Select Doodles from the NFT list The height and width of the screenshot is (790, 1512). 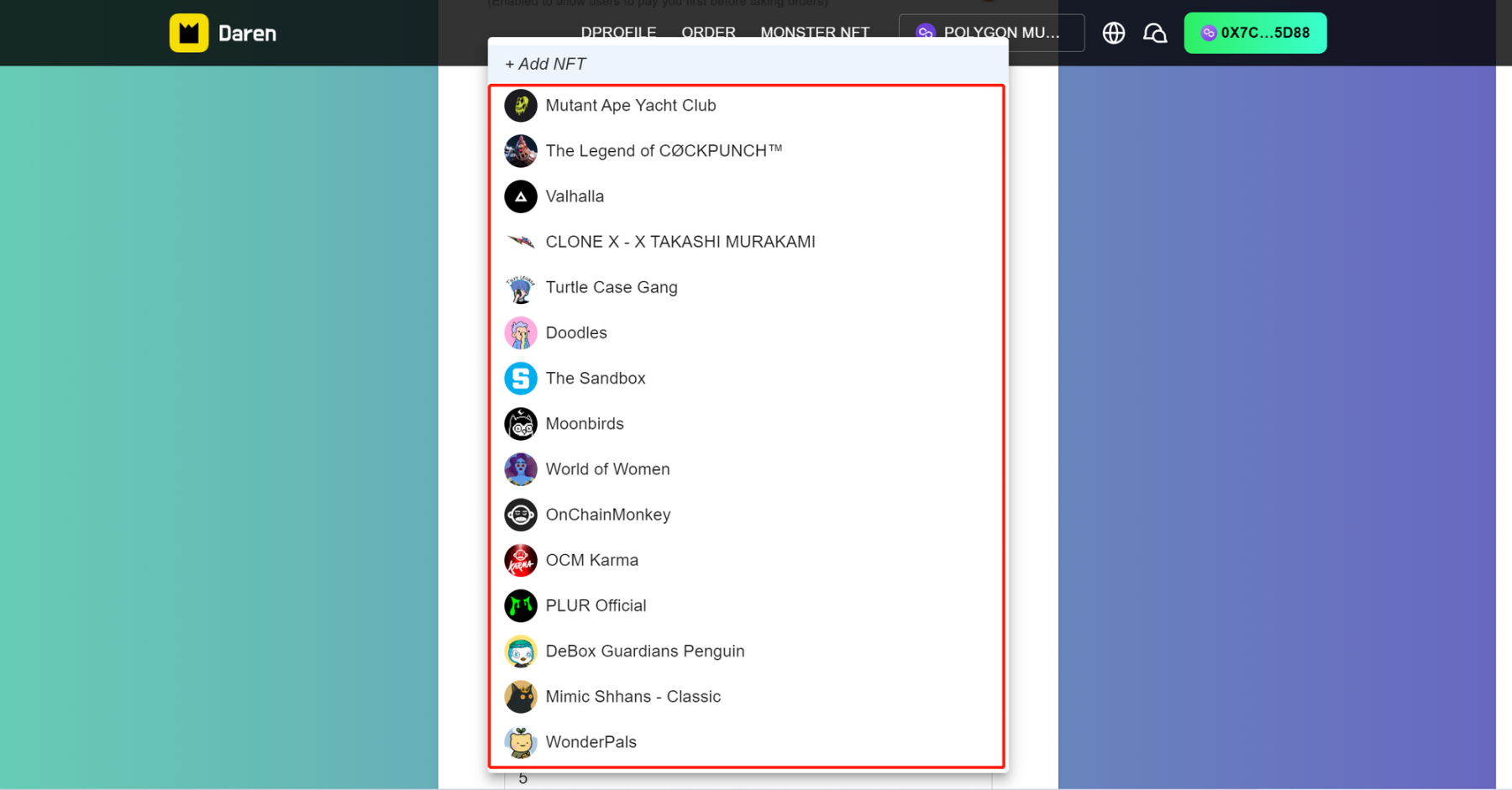[576, 333]
